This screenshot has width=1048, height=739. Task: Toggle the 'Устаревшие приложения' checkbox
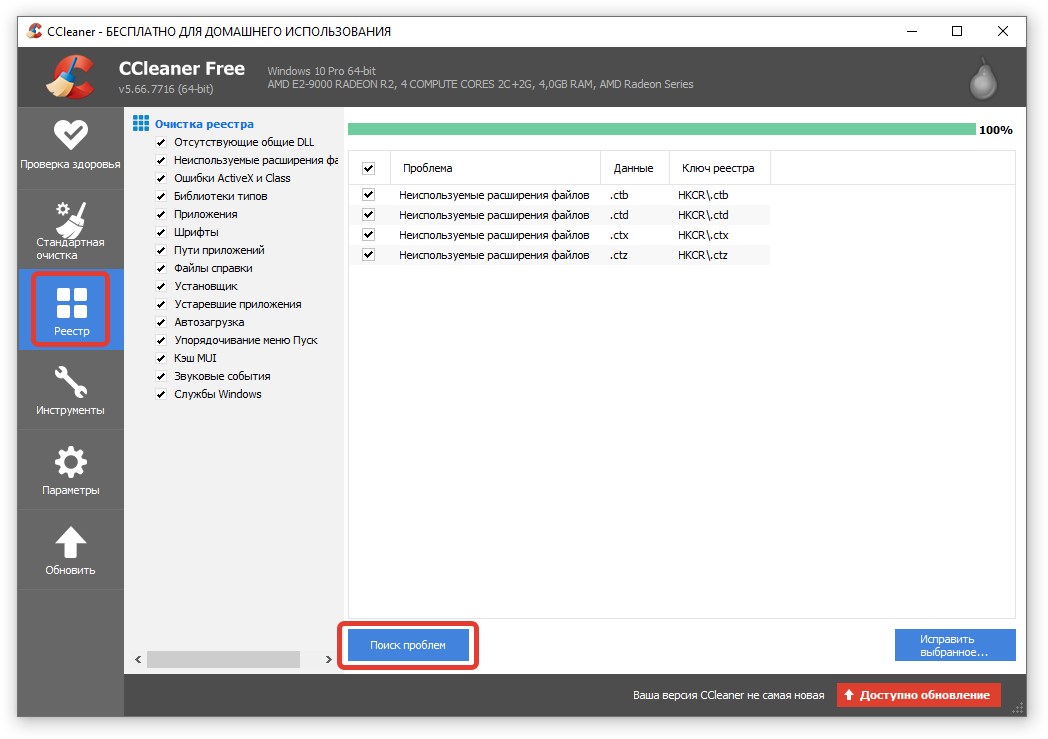[161, 305]
